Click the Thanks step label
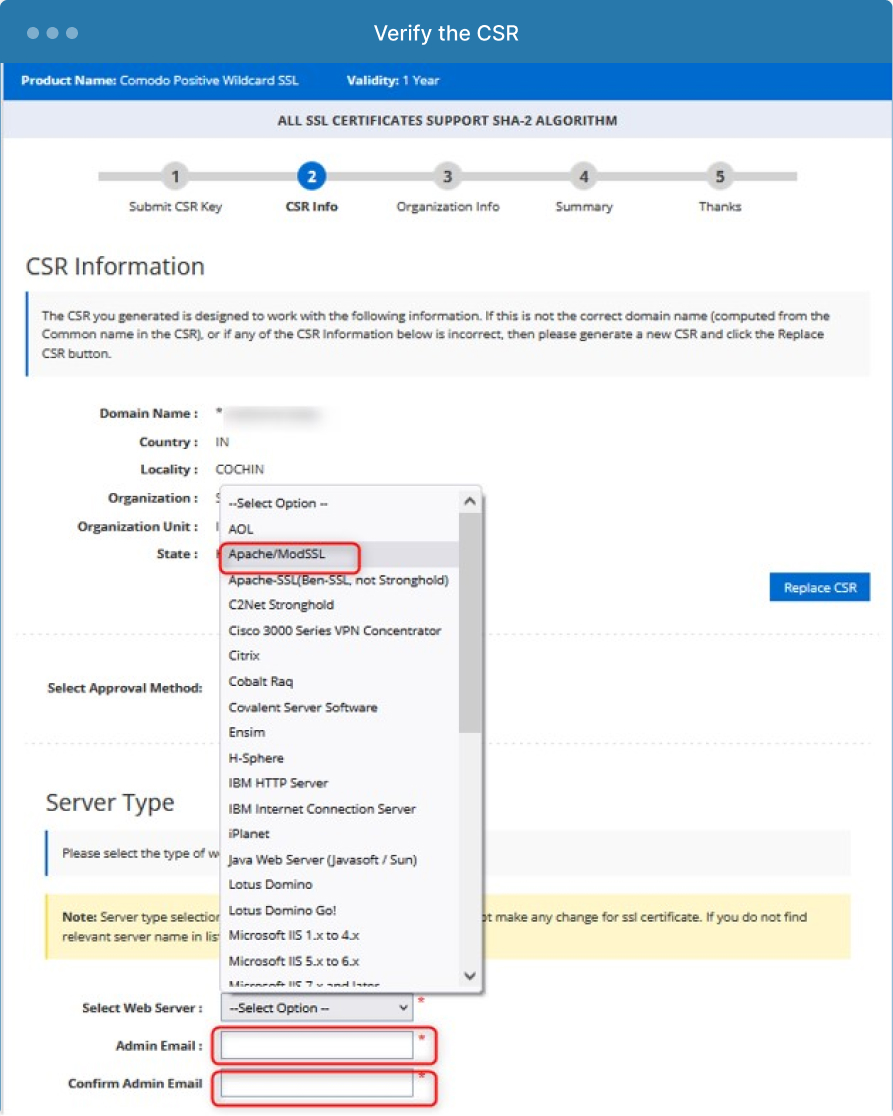 [720, 206]
